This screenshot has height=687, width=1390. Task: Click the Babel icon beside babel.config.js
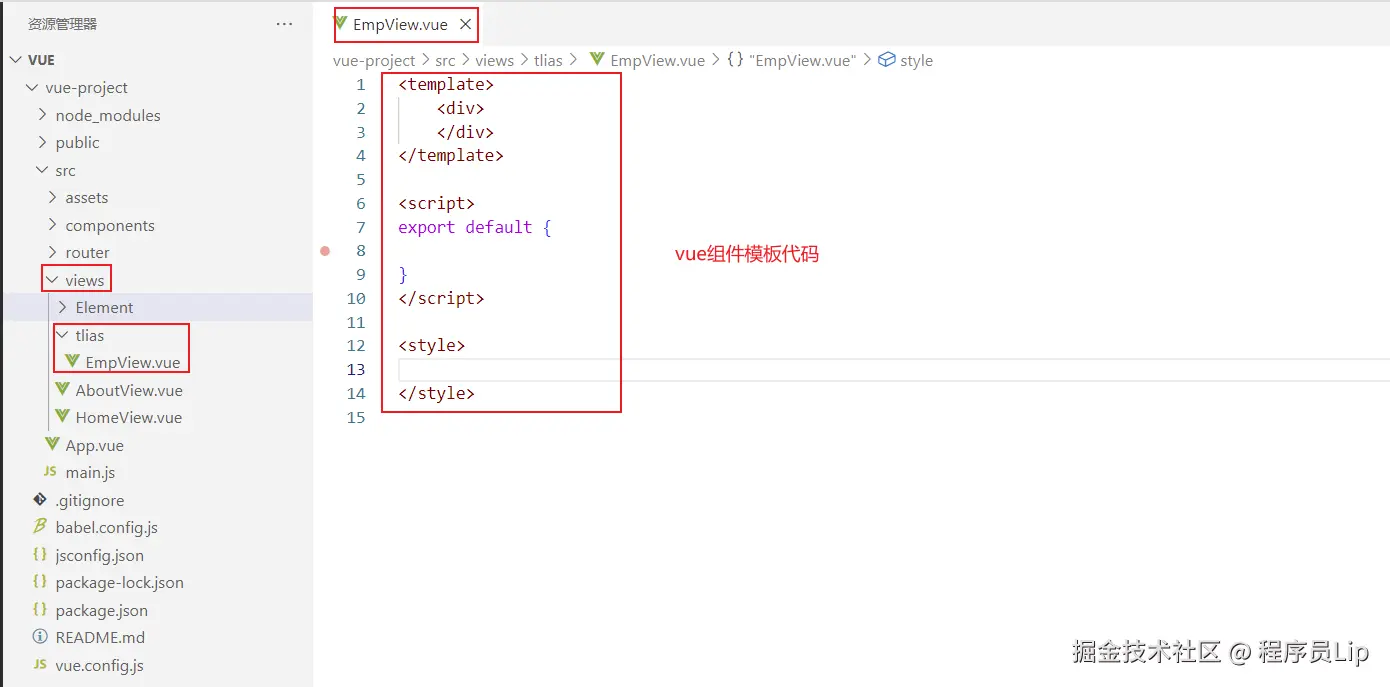click(40, 526)
